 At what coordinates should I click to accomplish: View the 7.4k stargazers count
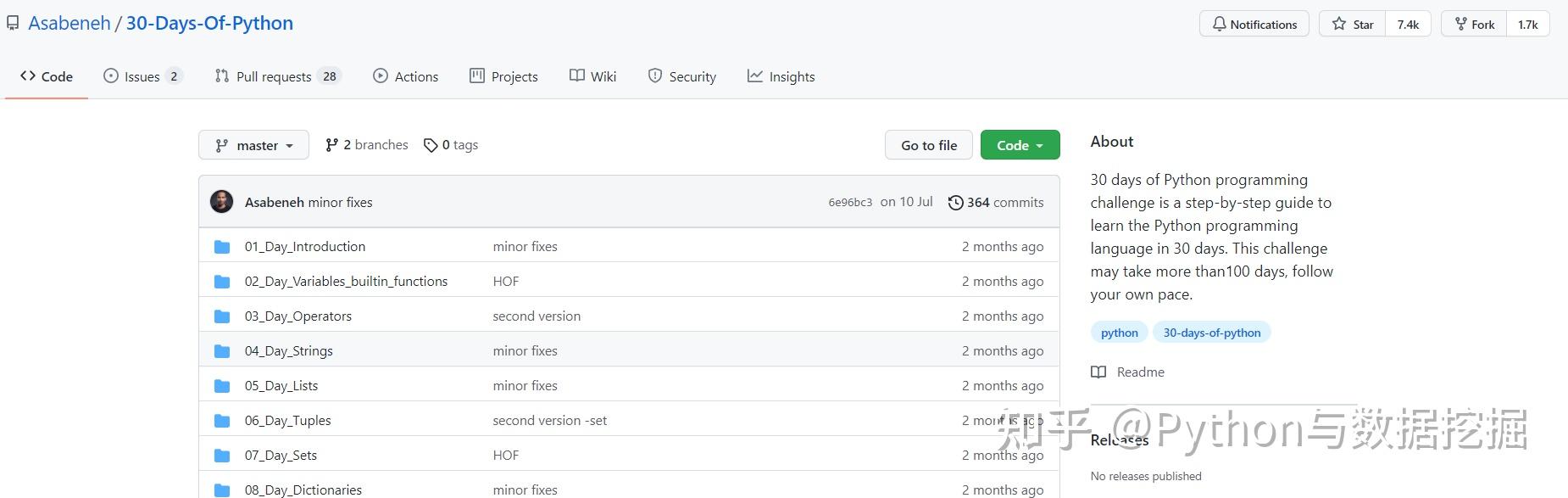[x=1408, y=24]
